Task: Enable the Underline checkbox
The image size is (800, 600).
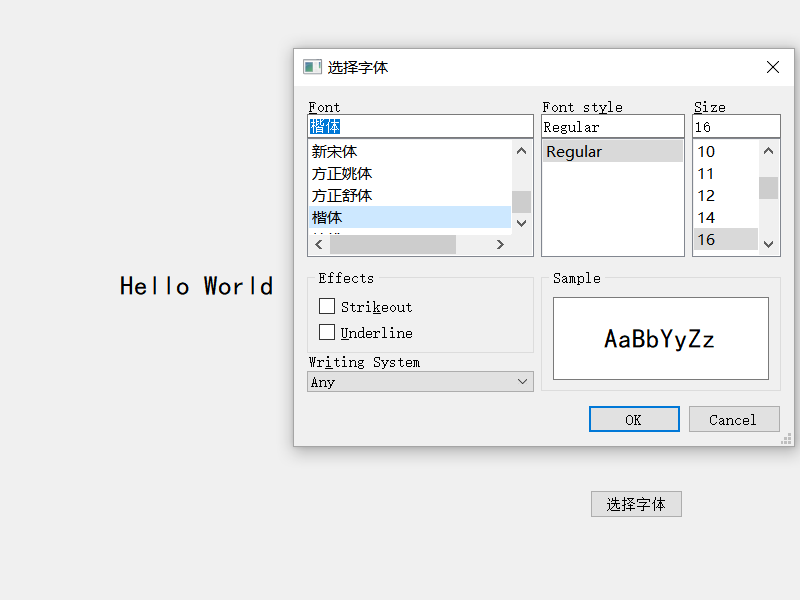Action: click(327, 332)
